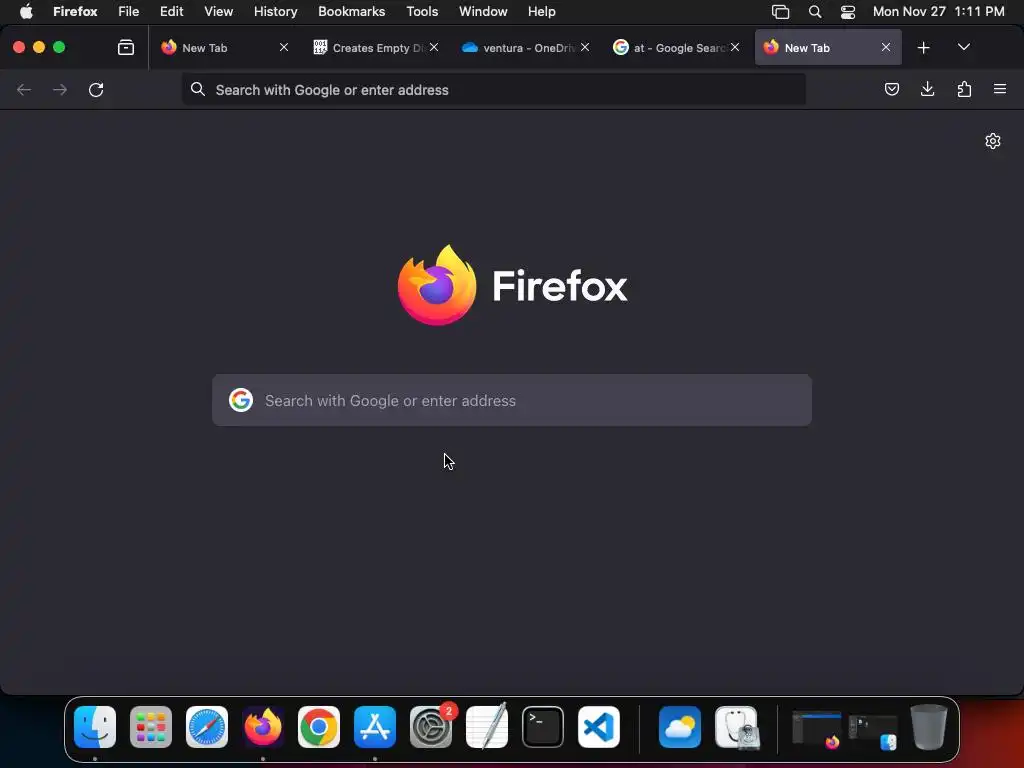Open the Edit menu
The height and width of the screenshot is (768, 1024).
point(172,11)
